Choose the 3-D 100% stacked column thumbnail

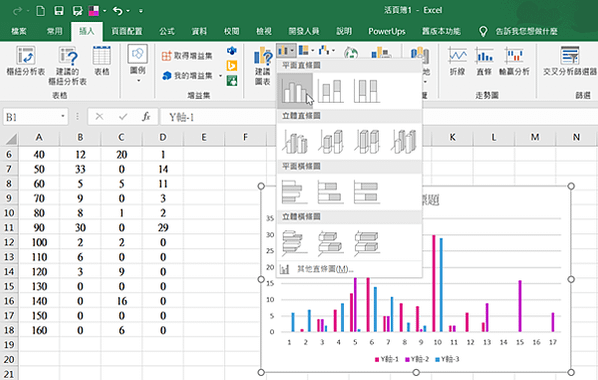pyautogui.click(x=367, y=141)
